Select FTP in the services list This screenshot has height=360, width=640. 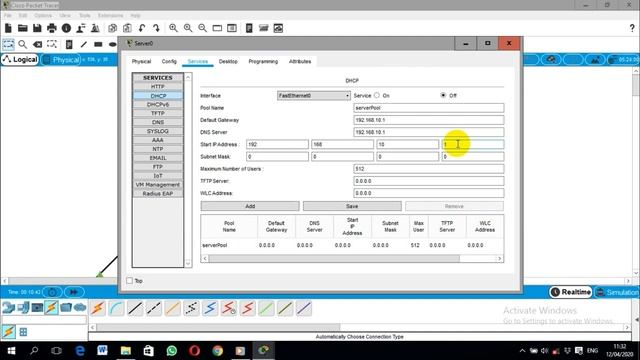pyautogui.click(x=158, y=167)
